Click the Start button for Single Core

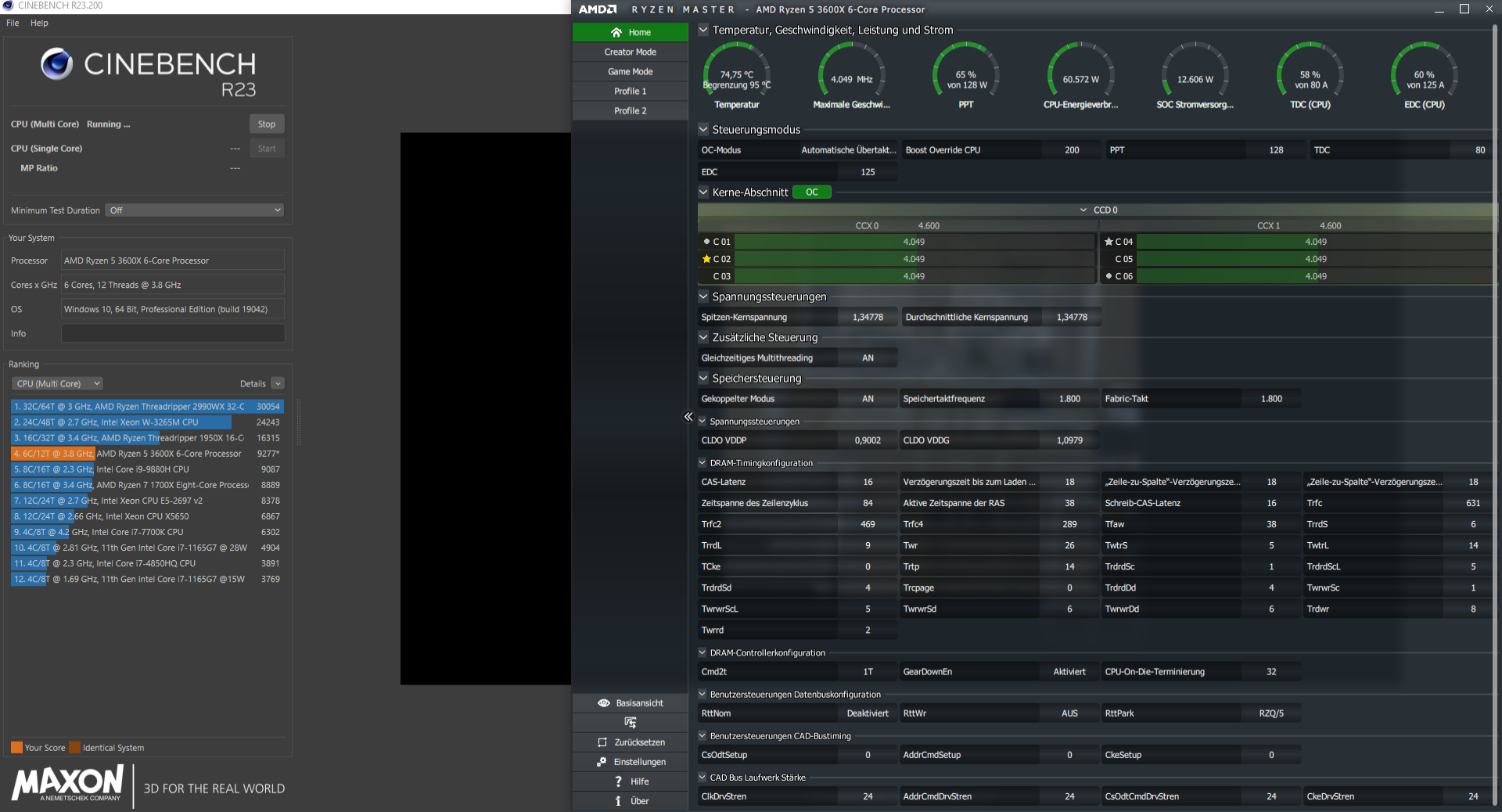pyautogui.click(x=267, y=149)
